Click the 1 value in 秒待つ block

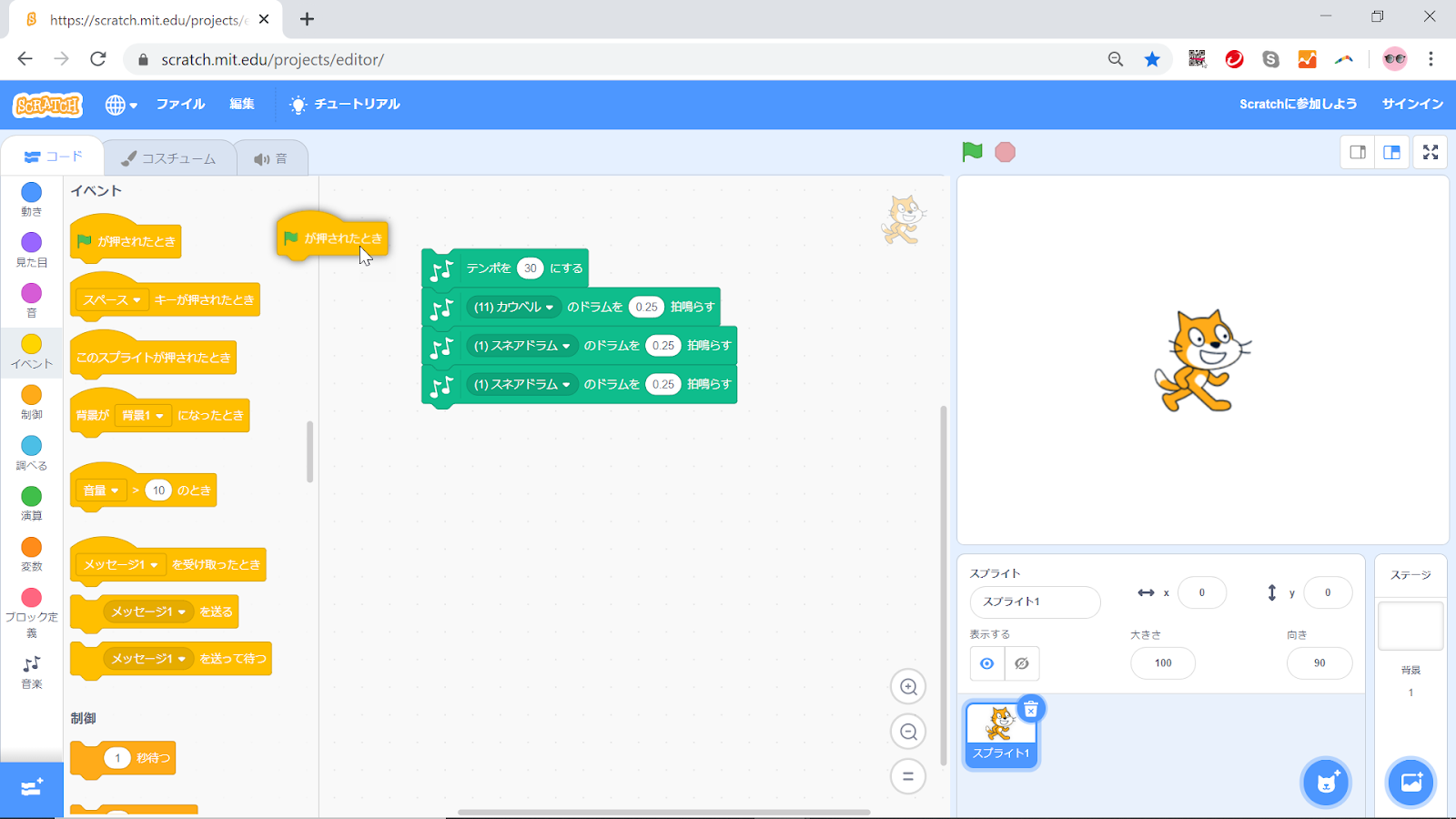(117, 758)
